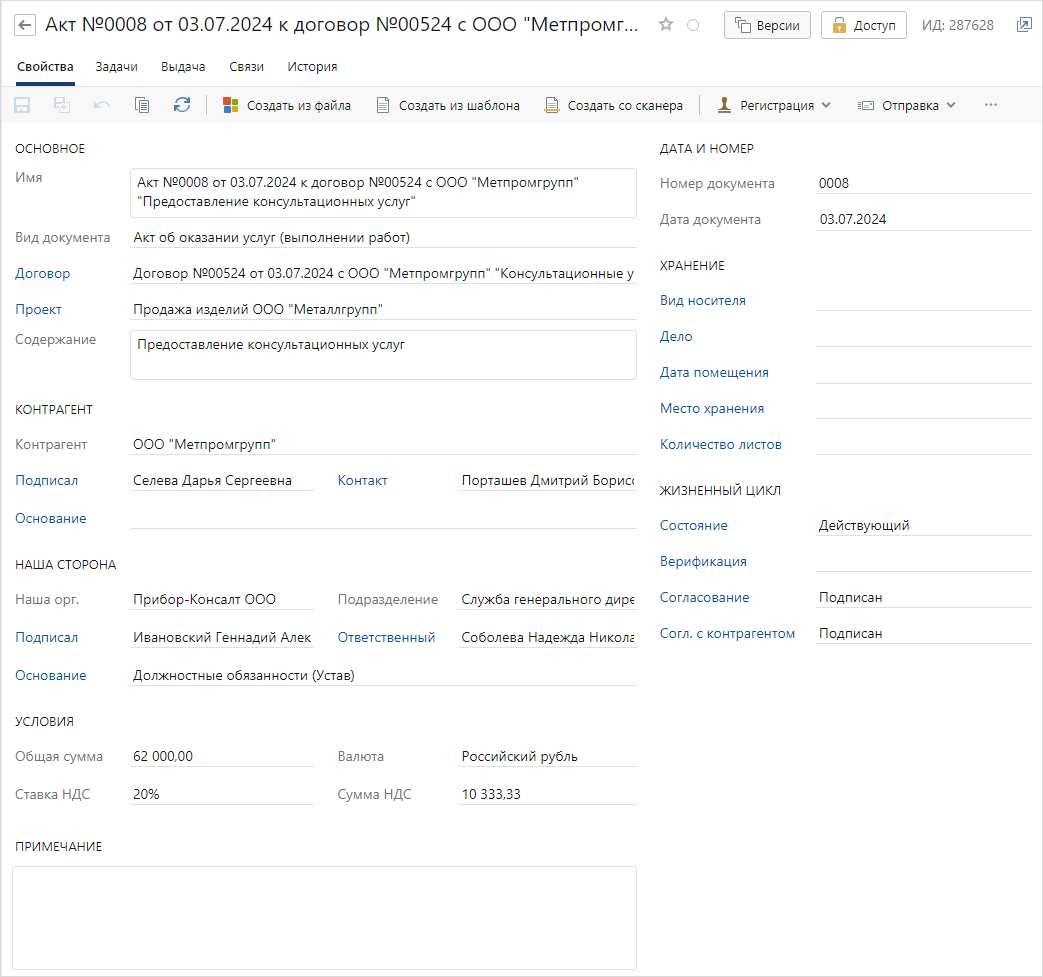The height and width of the screenshot is (977, 1043).
Task: Click into the Примечание text area
Action: (324, 917)
